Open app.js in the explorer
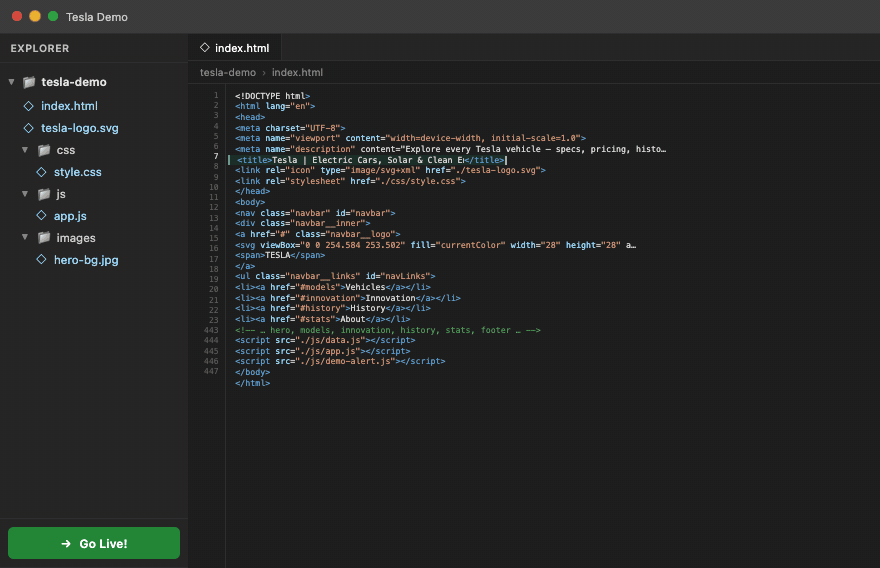 (70, 216)
